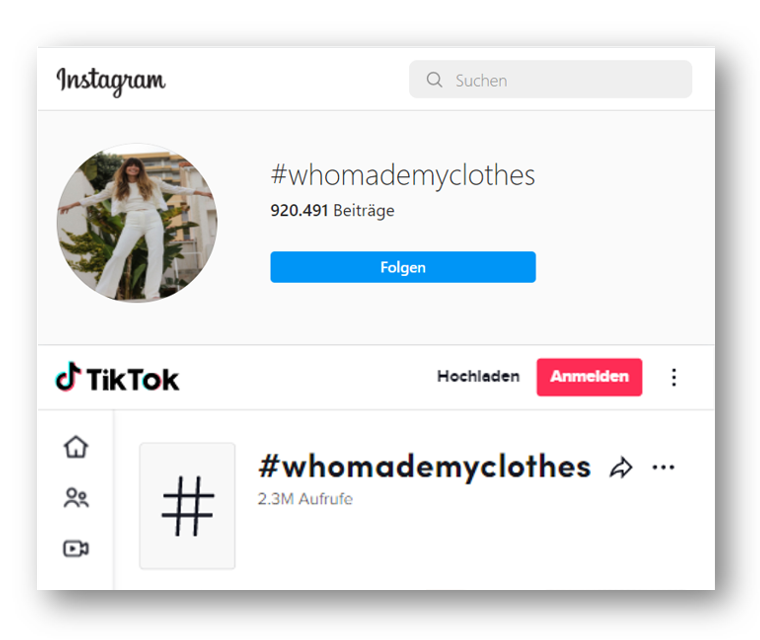Screen dimensions: 760x640
Task: Click the magnifier icon in the search bar
Action: [434, 80]
